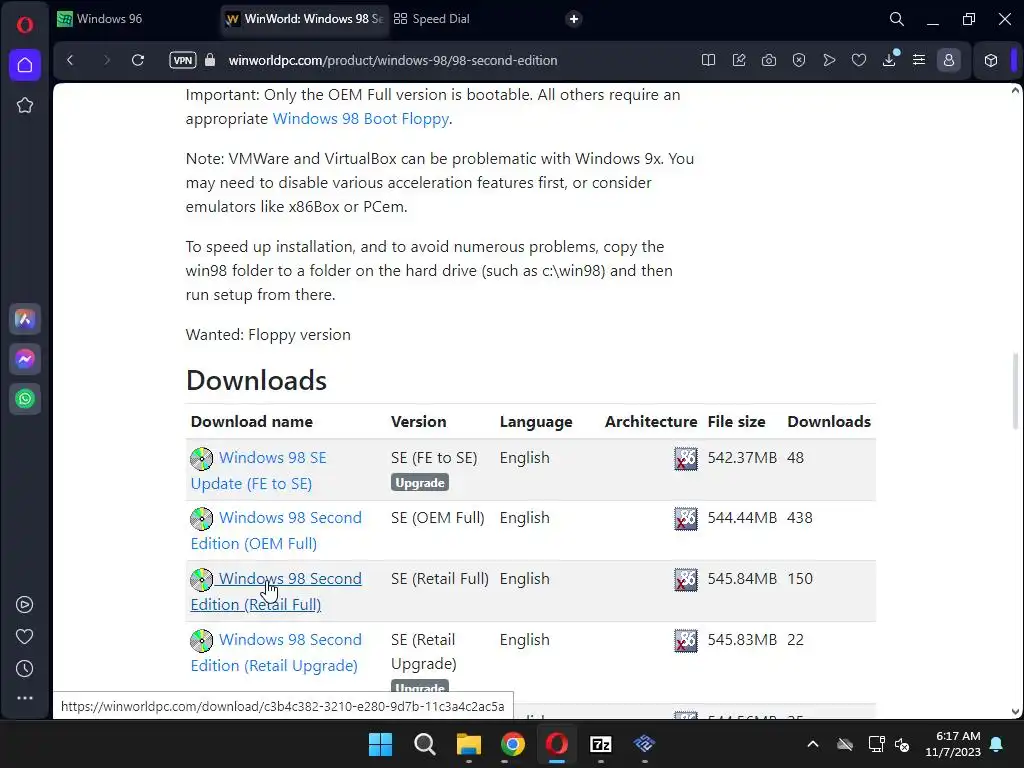Viewport: 1024px width, 768px height.
Task: Download Windows 98 Second Edition (OEM Full)
Action: 276,530
